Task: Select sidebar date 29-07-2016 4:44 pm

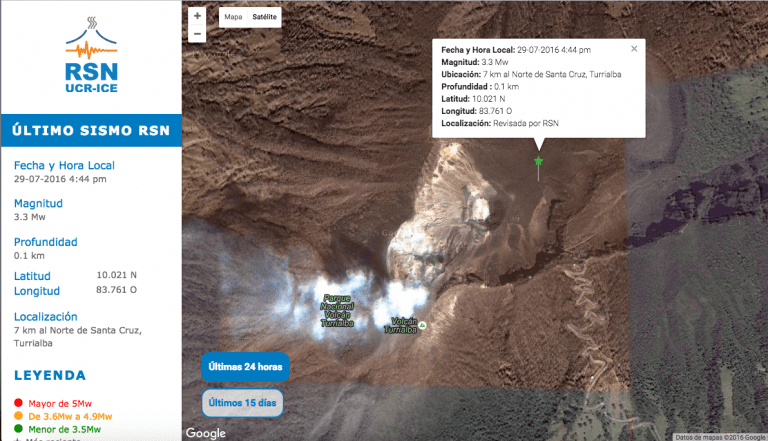Action: pyautogui.click(x=60, y=179)
